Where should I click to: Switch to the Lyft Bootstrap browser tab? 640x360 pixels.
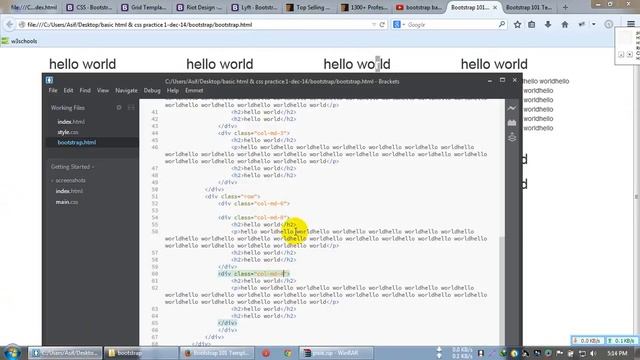(254, 7)
